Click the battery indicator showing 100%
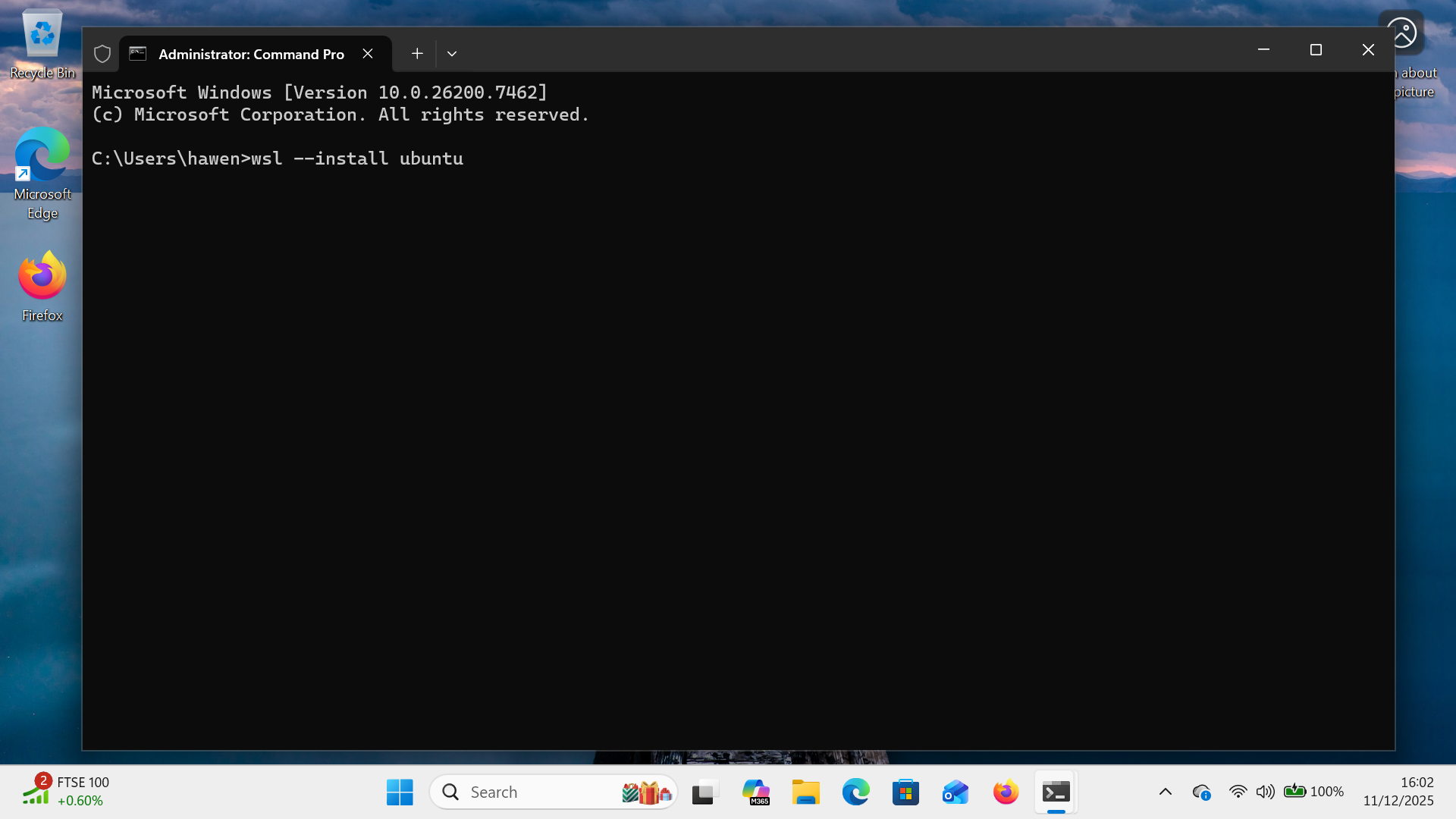Image resolution: width=1456 pixels, height=819 pixels. tap(1298, 791)
